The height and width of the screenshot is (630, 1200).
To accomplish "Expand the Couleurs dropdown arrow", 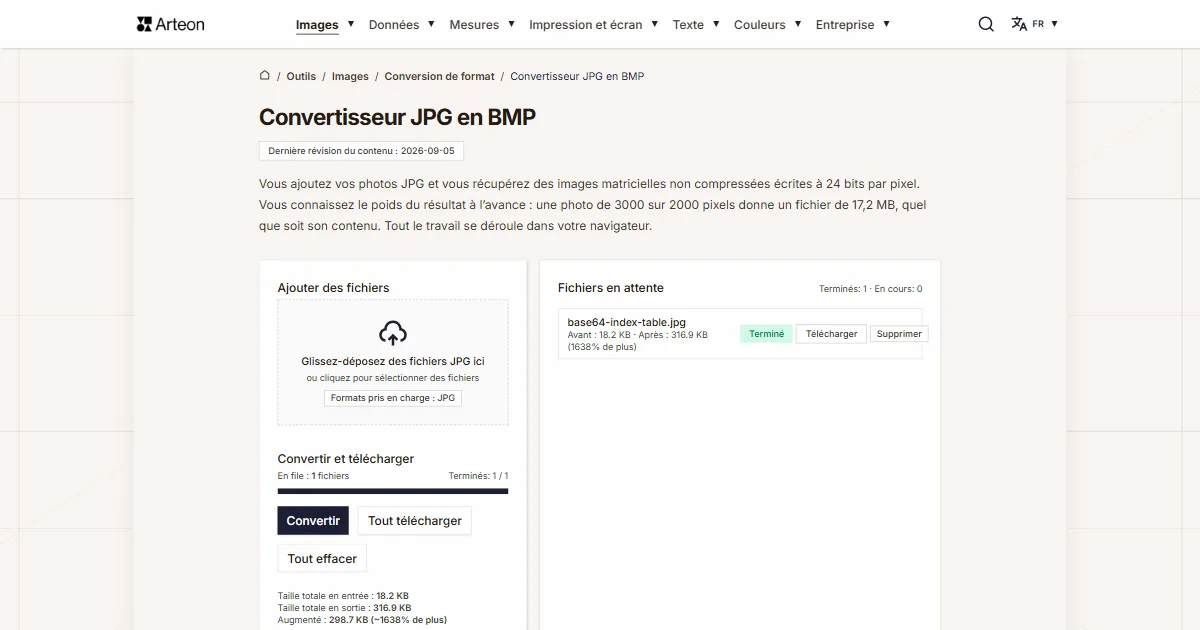I will (x=797, y=24).
